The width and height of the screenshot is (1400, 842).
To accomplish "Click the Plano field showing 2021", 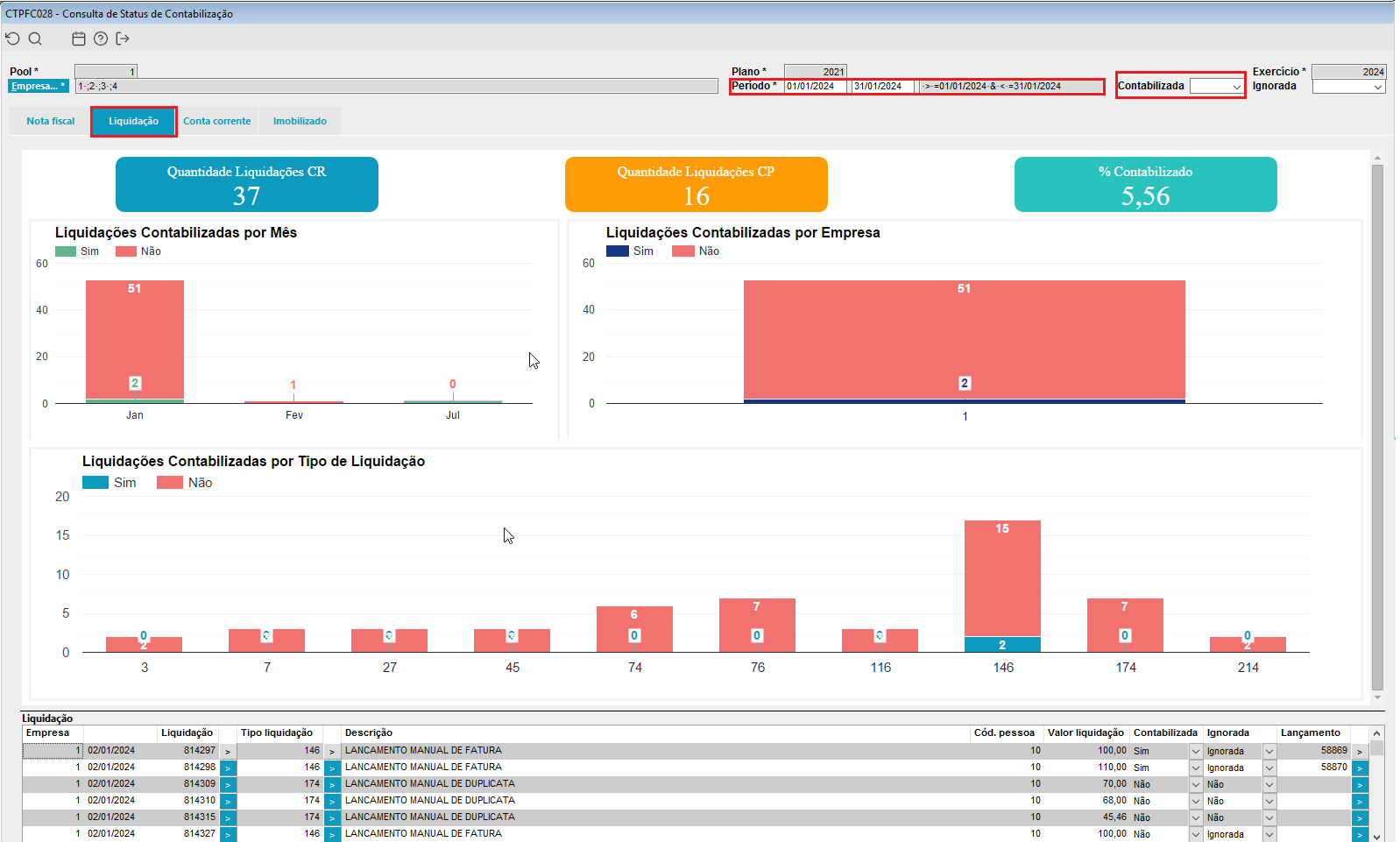I will pos(816,72).
